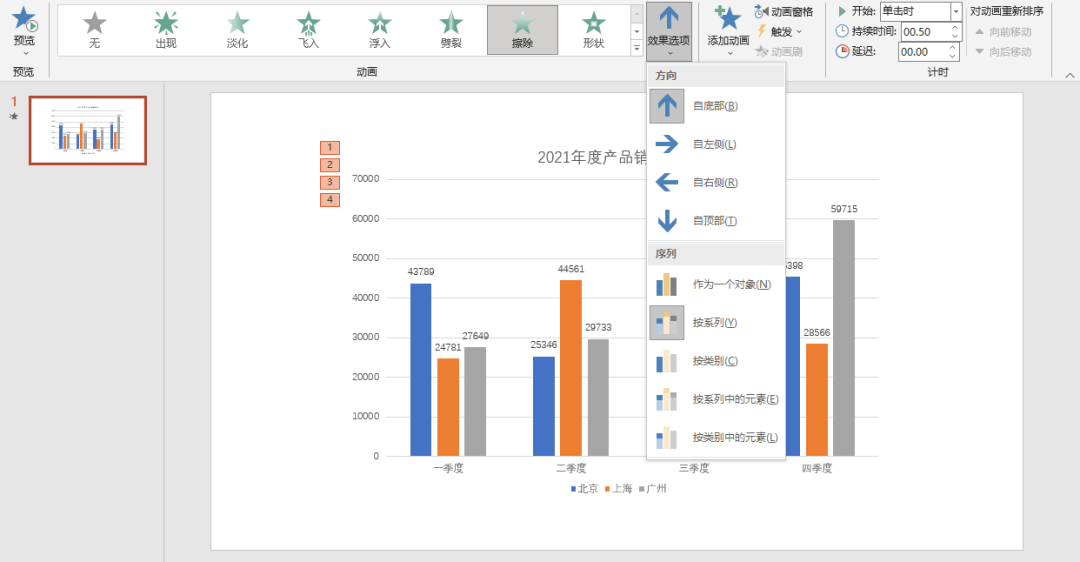Open the 开始 start-timing dropdown

pos(957,11)
